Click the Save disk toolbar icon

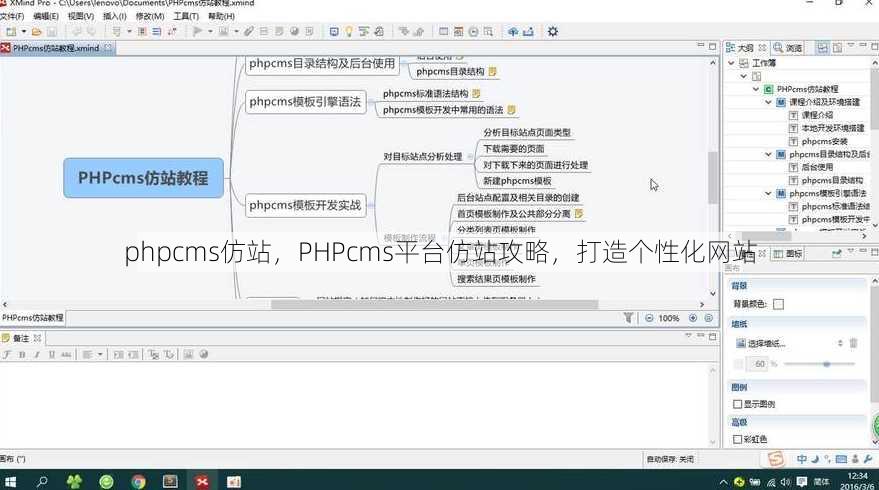pos(52,32)
